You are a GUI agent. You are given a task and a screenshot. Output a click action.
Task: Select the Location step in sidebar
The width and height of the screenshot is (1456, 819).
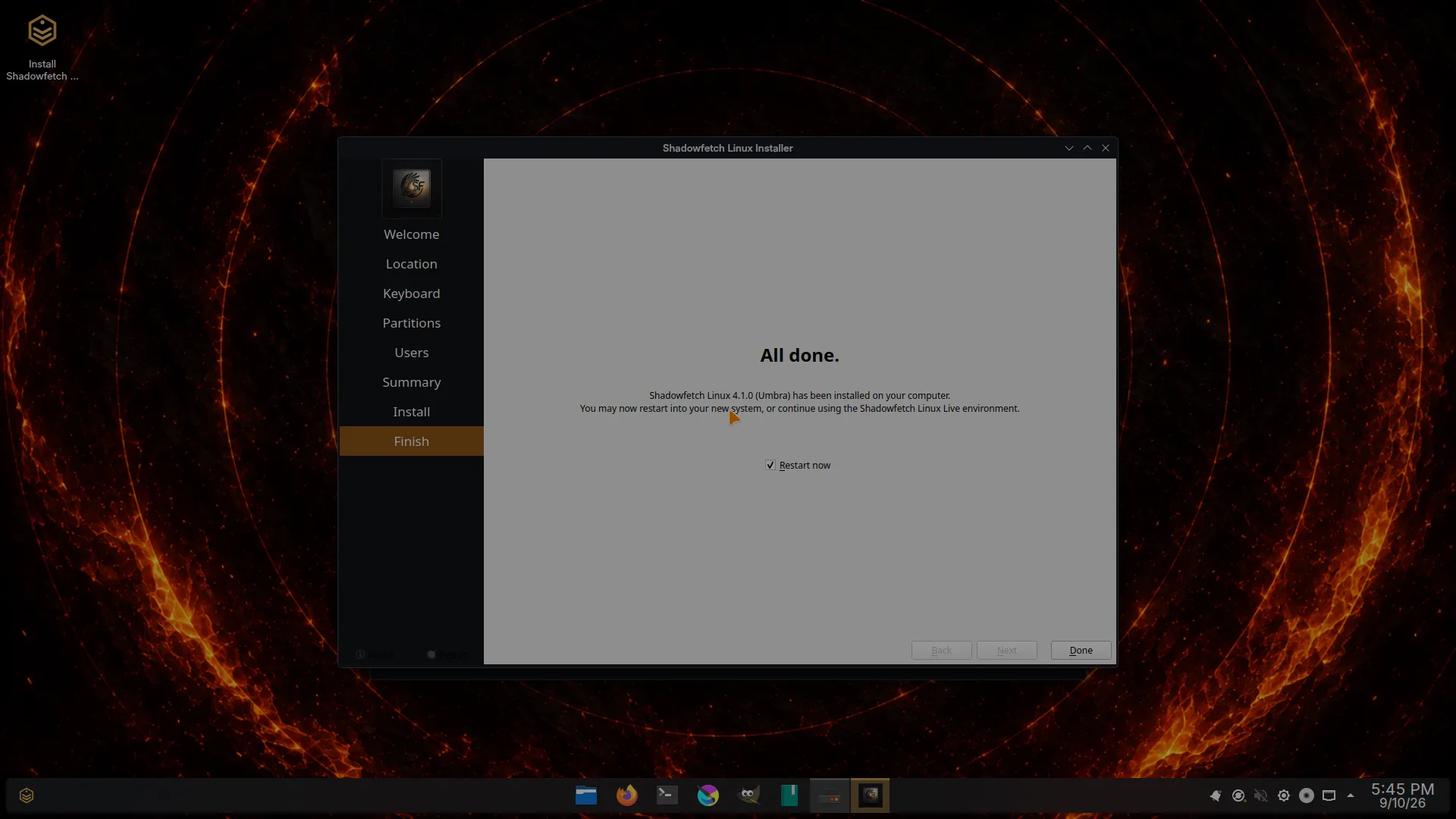pyautogui.click(x=411, y=264)
